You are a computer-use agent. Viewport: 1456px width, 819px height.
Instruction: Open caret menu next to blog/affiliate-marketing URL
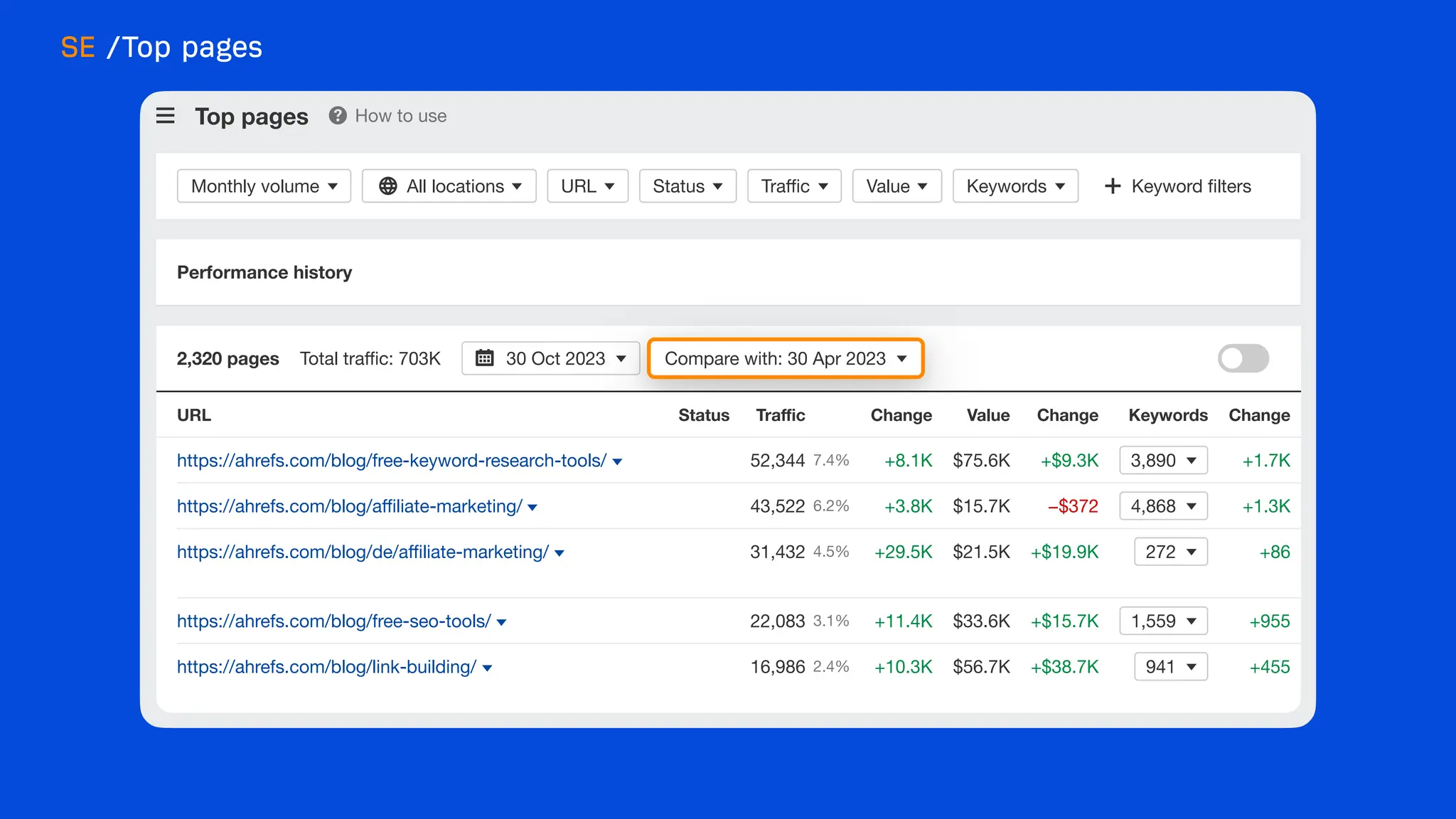[532, 508]
